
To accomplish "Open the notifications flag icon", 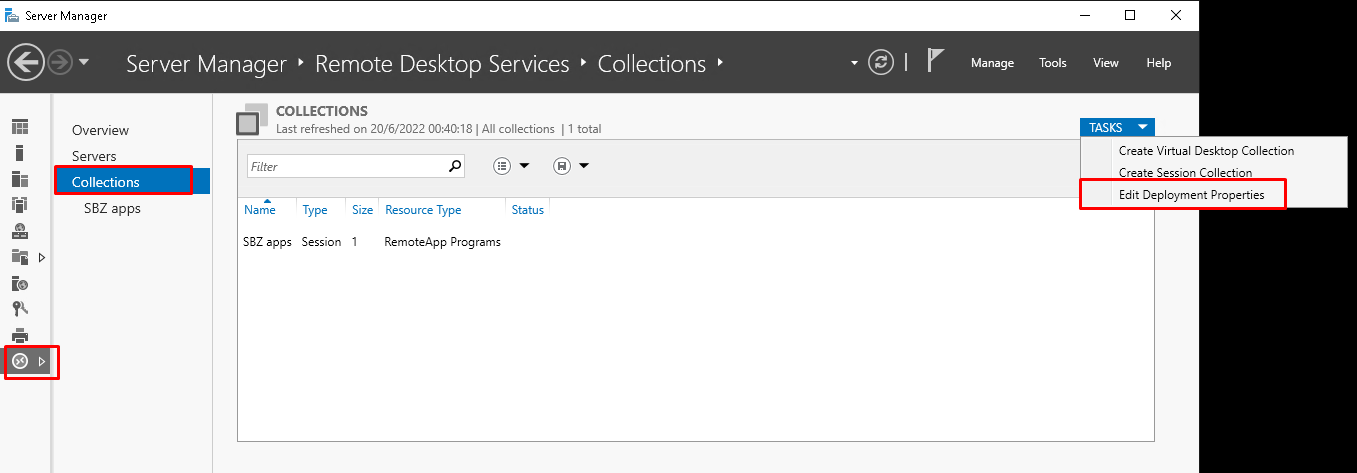I will pyautogui.click(x=935, y=62).
